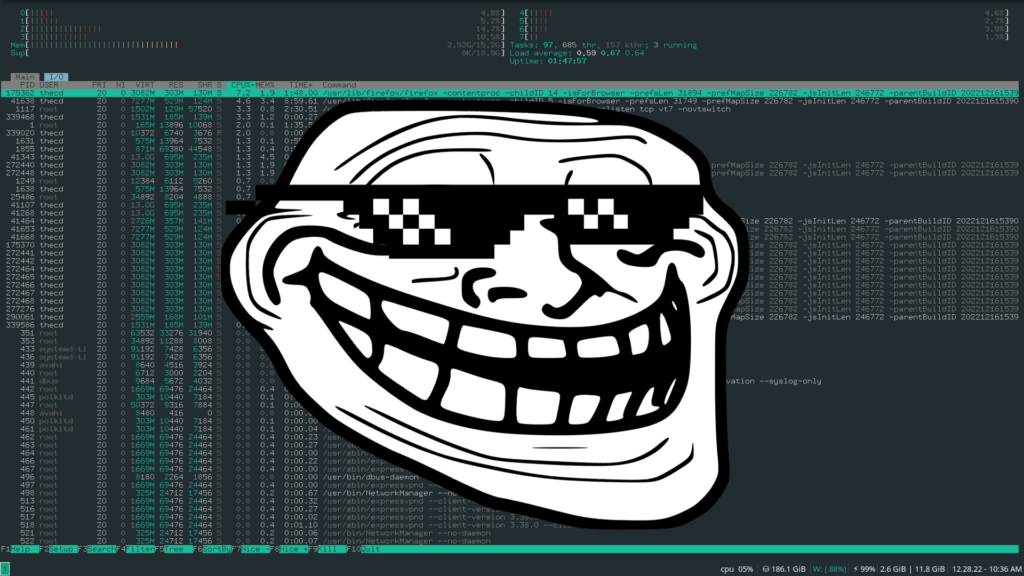Sort processes by the USER column header
Viewport: 1024px width, 576px height.
coord(49,85)
